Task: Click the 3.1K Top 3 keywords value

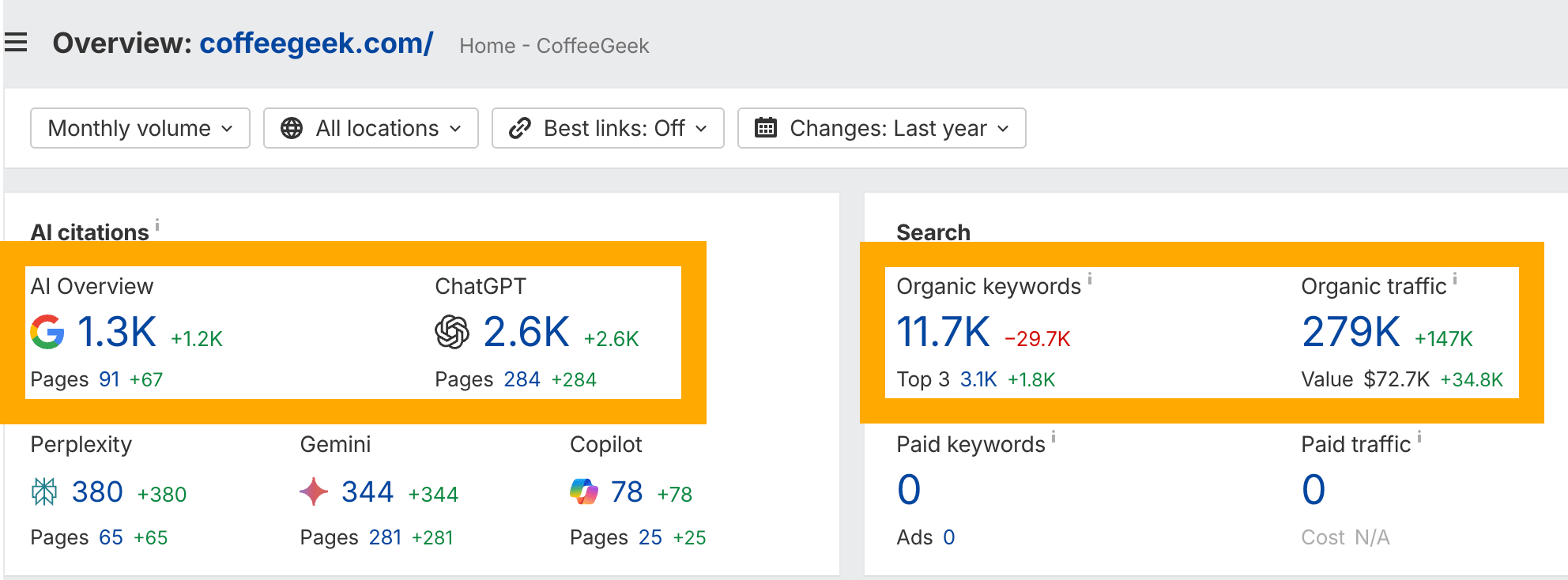Action: point(978,380)
